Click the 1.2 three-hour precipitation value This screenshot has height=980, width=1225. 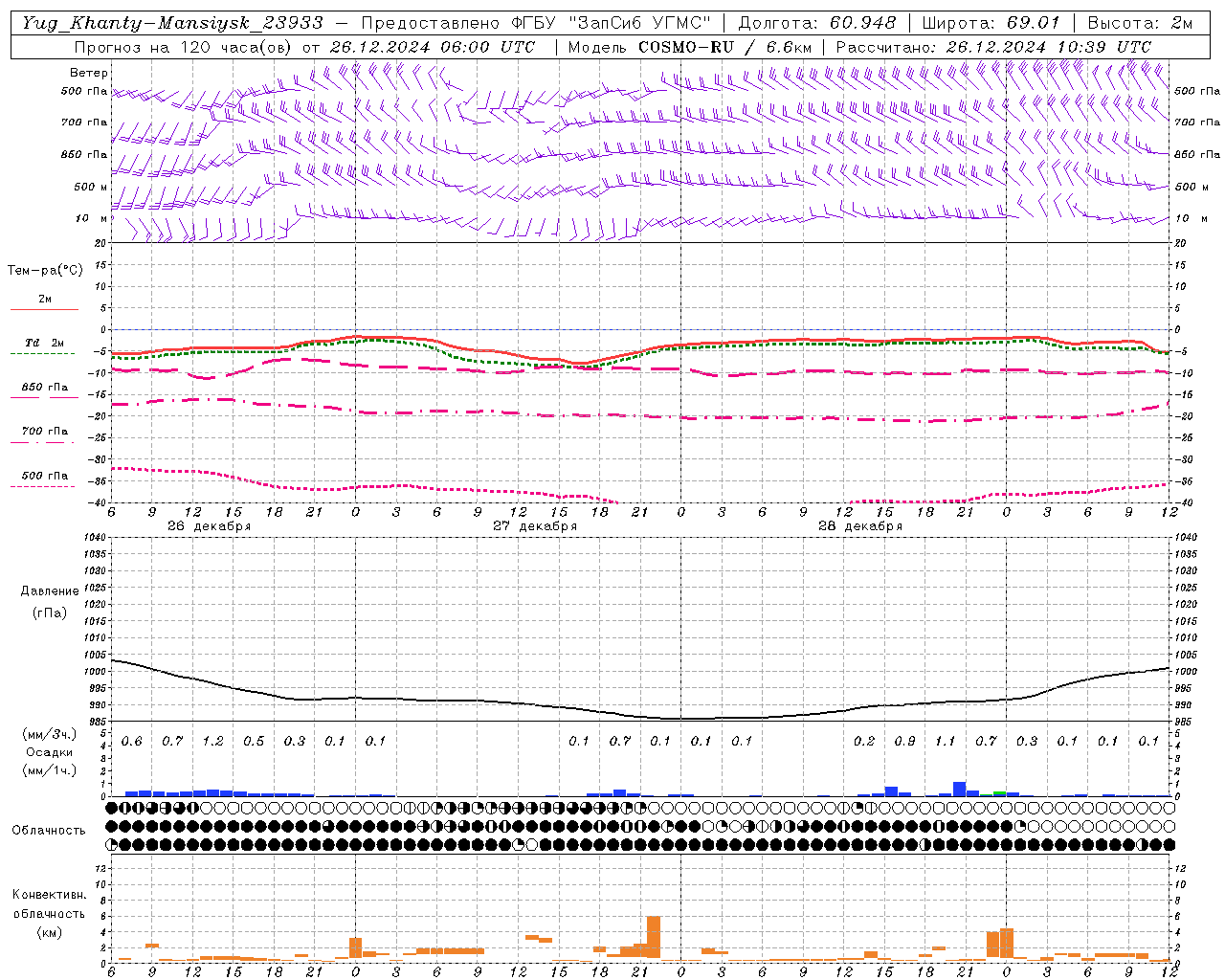pyautogui.click(x=212, y=742)
